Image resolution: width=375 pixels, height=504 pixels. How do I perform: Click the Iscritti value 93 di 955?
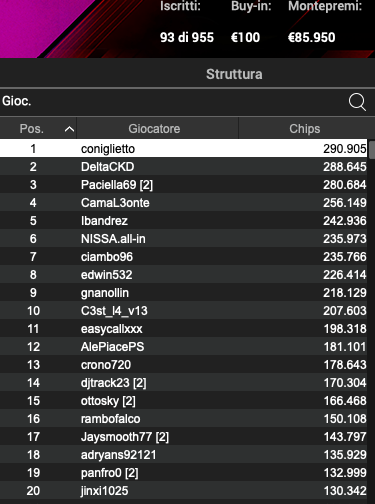(187, 37)
